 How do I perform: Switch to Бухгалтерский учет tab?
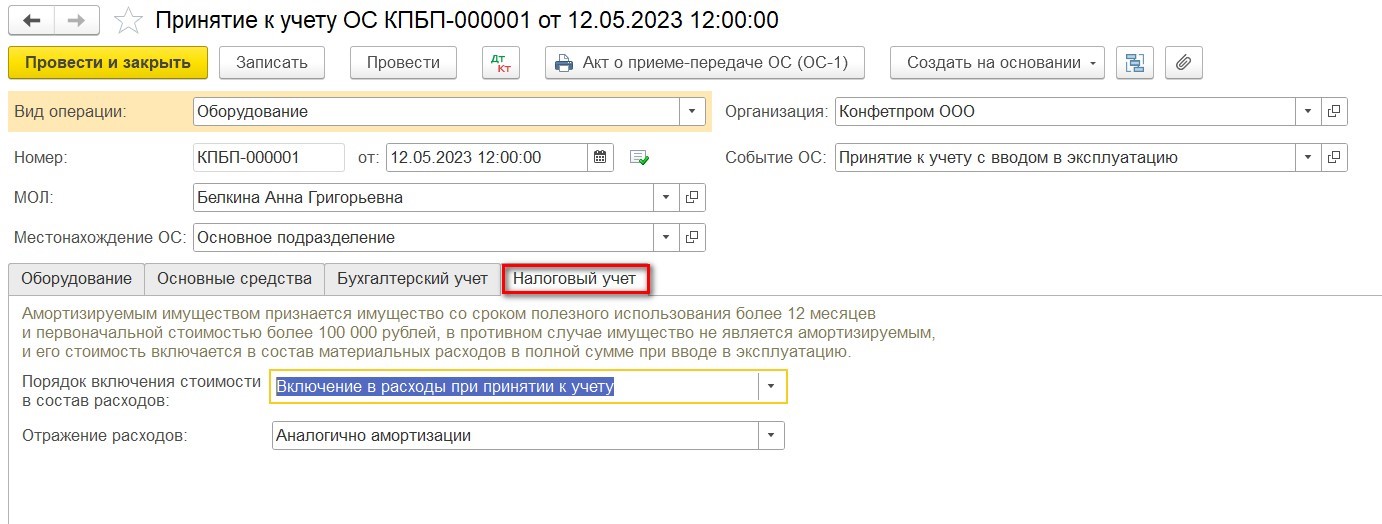point(412,279)
